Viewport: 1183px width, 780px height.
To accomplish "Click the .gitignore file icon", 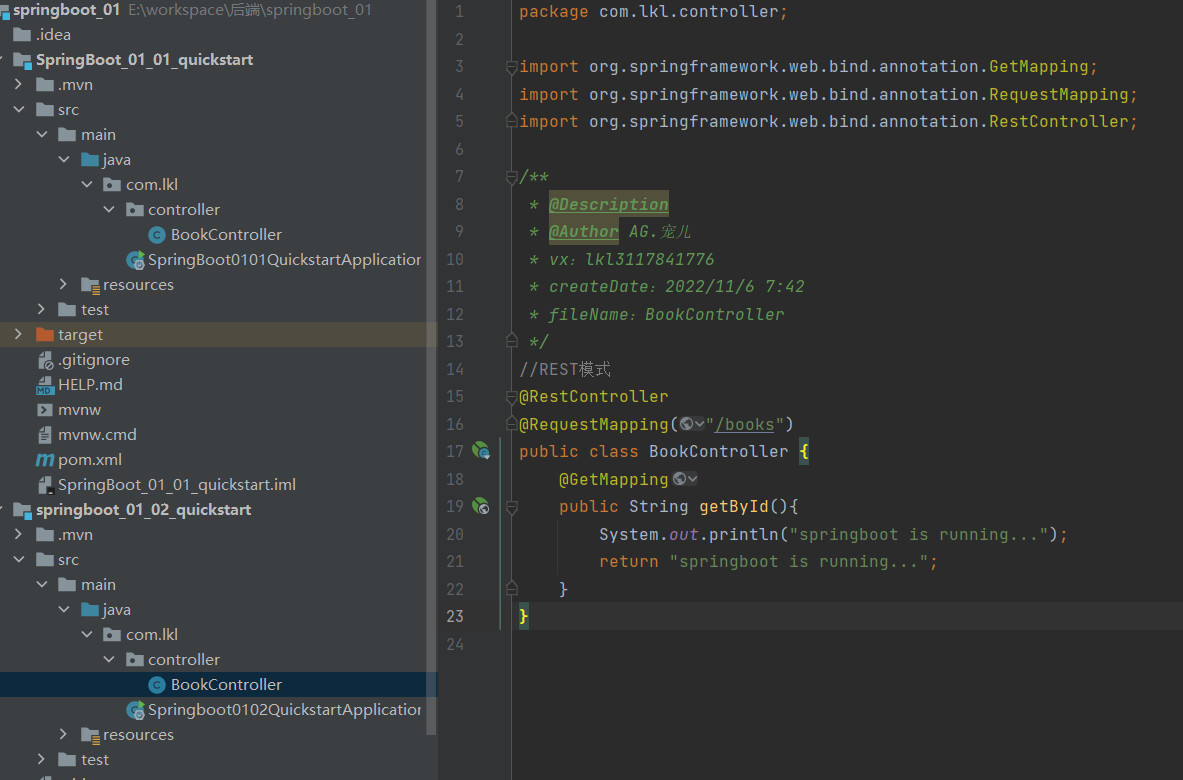I will 45,360.
